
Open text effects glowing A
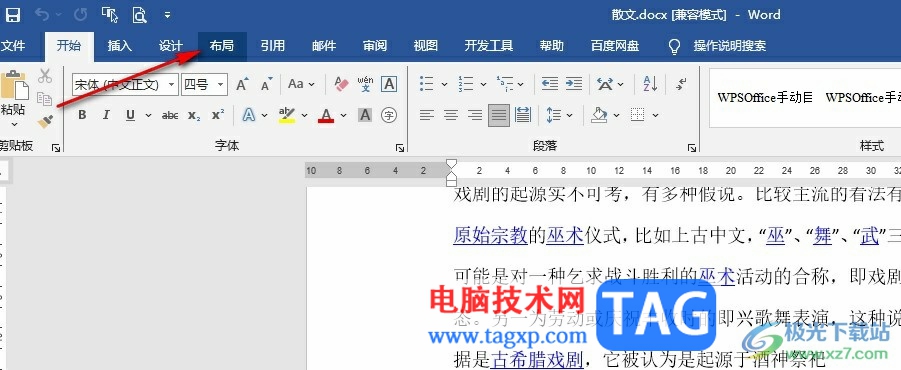(249, 115)
